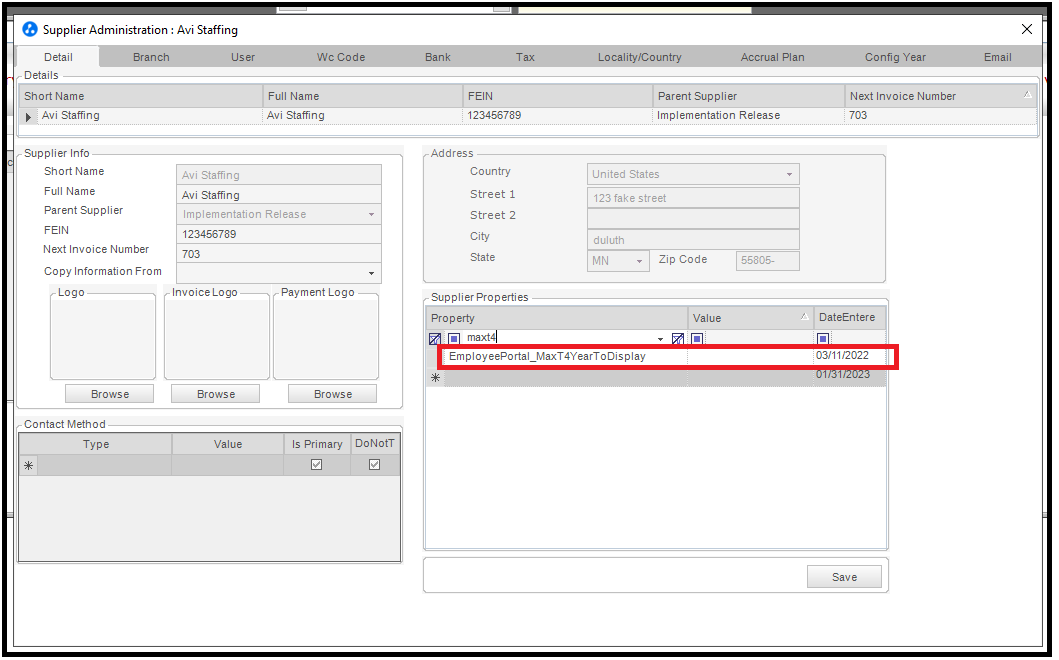
Task: Click new-row asterisk in Contact Method grid
Action: pyautogui.click(x=28, y=465)
